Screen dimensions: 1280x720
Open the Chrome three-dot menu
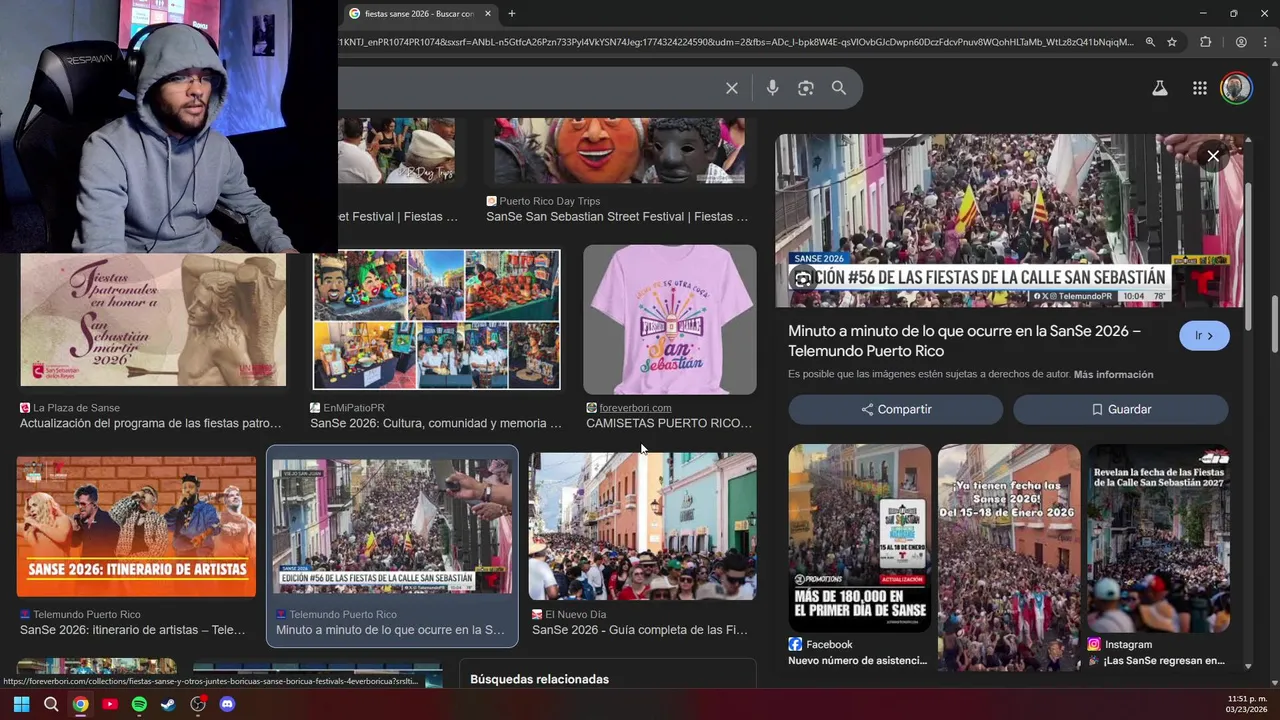[1263, 42]
